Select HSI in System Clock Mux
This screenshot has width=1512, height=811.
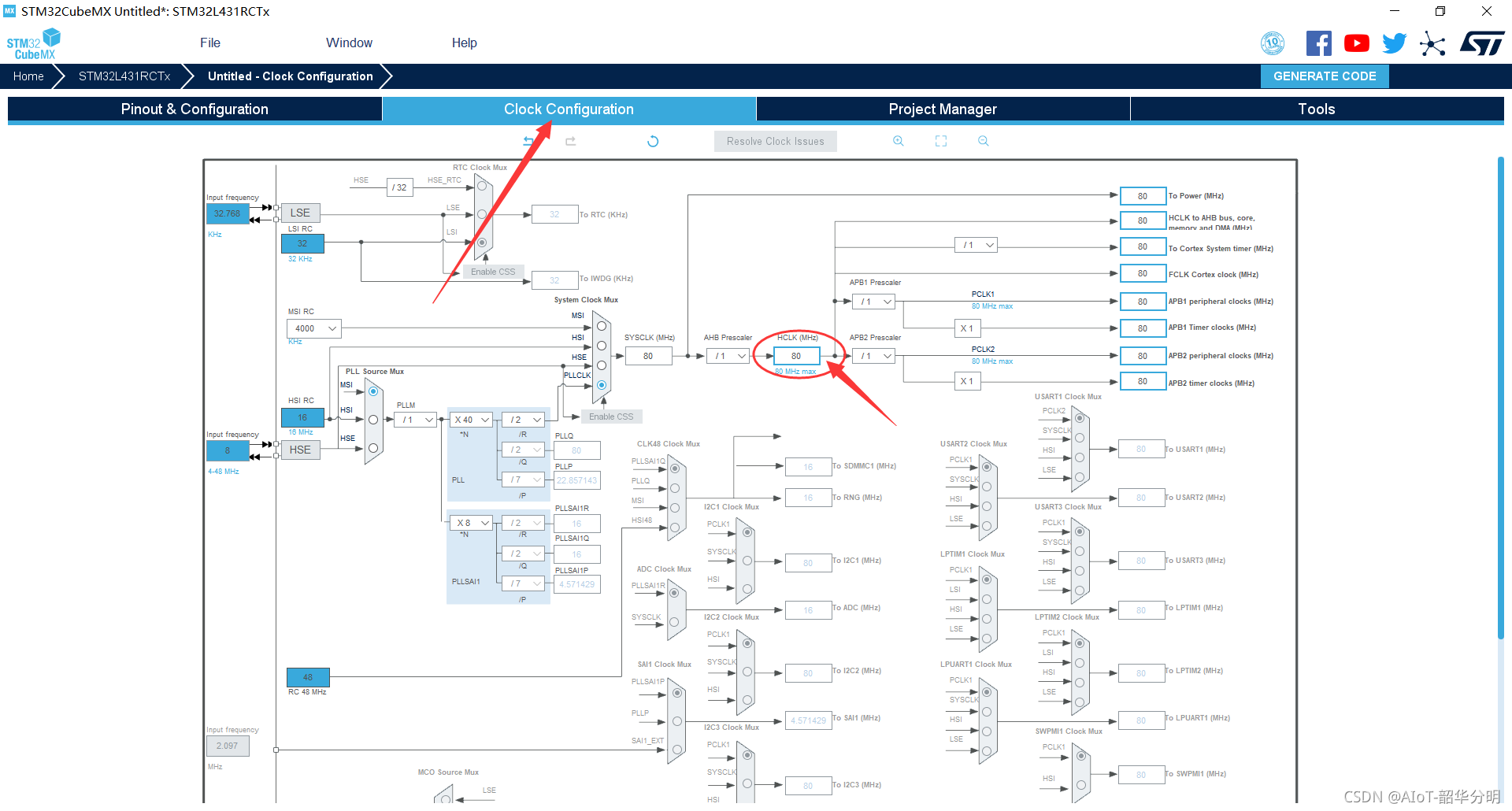point(602,346)
